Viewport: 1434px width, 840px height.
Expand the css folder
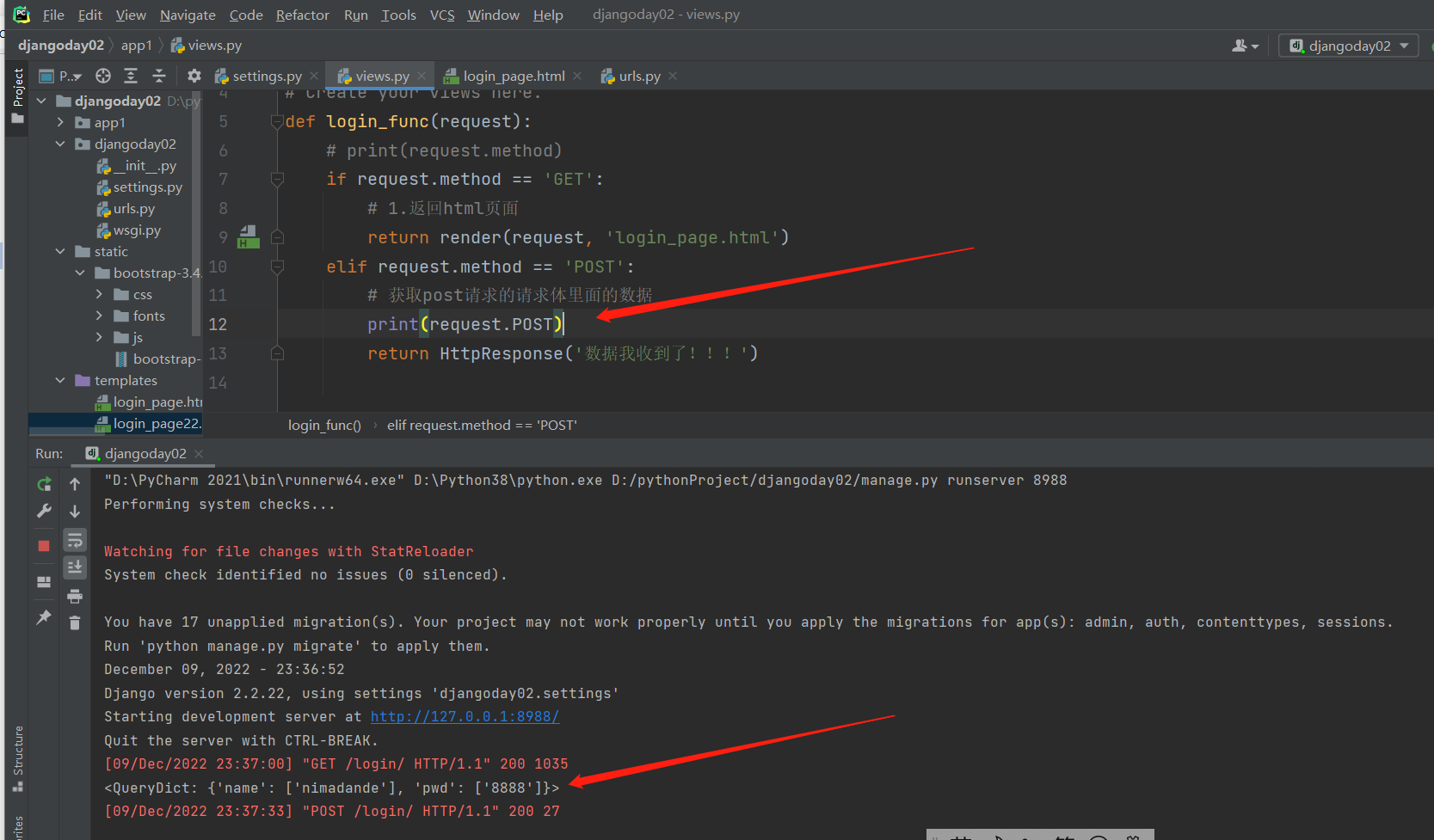(x=100, y=294)
